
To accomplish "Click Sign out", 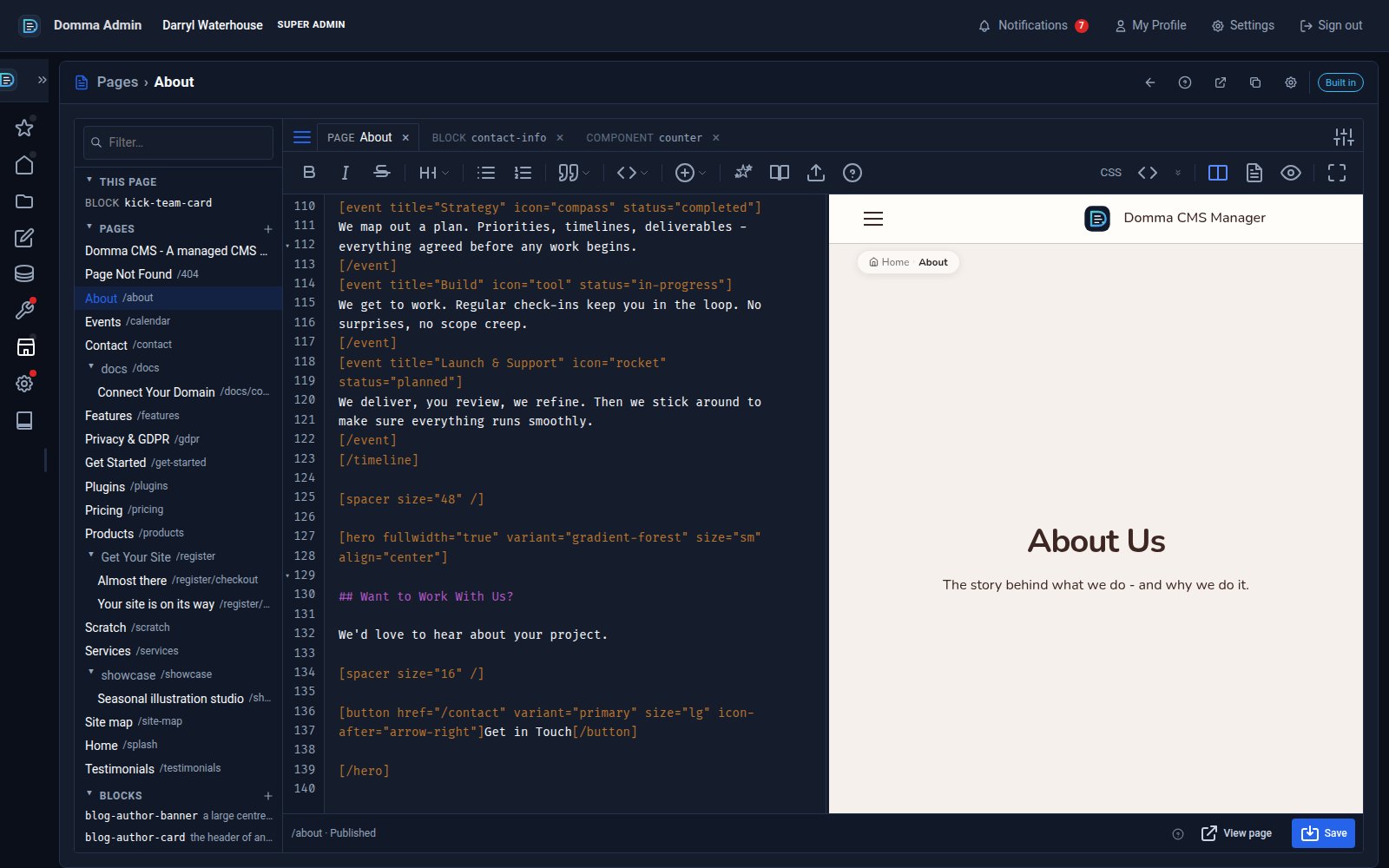I will [1331, 25].
